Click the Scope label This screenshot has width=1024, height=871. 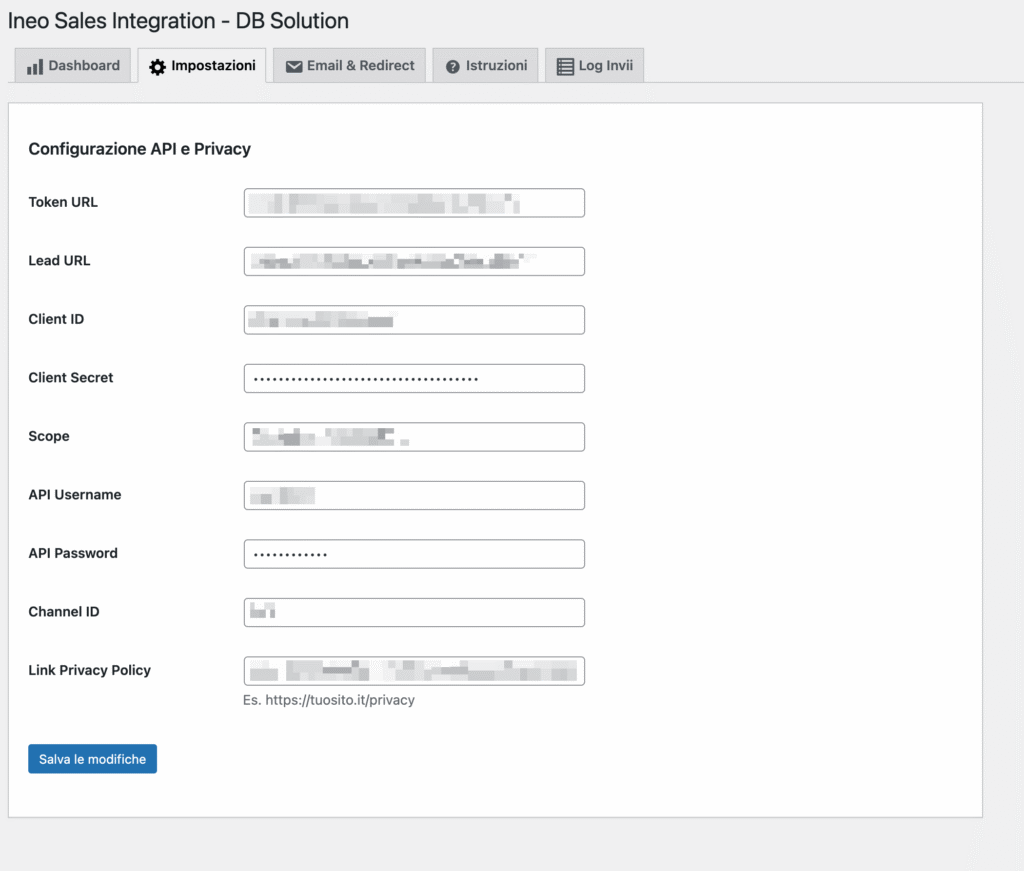(x=49, y=436)
